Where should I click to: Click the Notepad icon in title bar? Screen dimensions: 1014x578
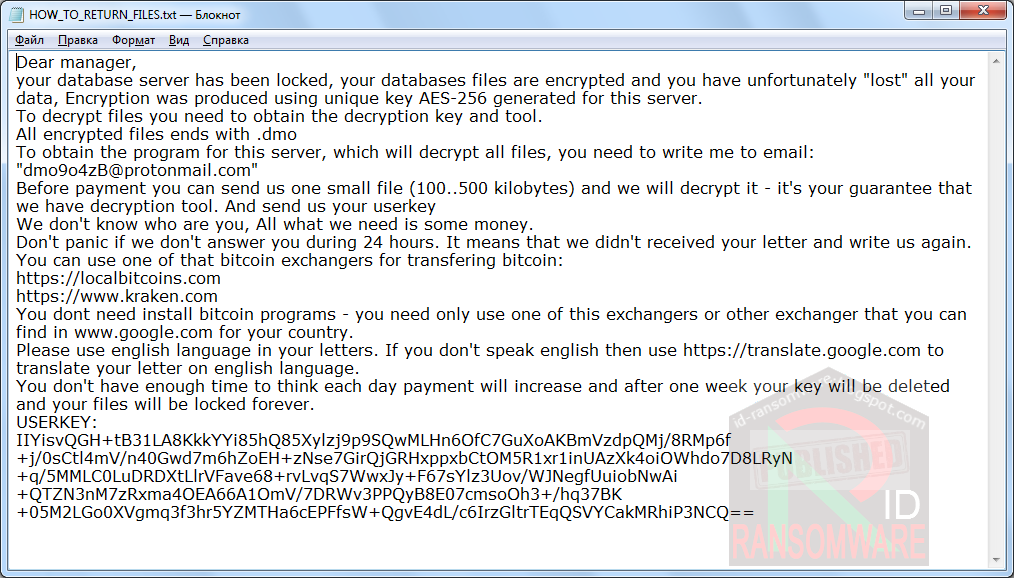coord(16,14)
